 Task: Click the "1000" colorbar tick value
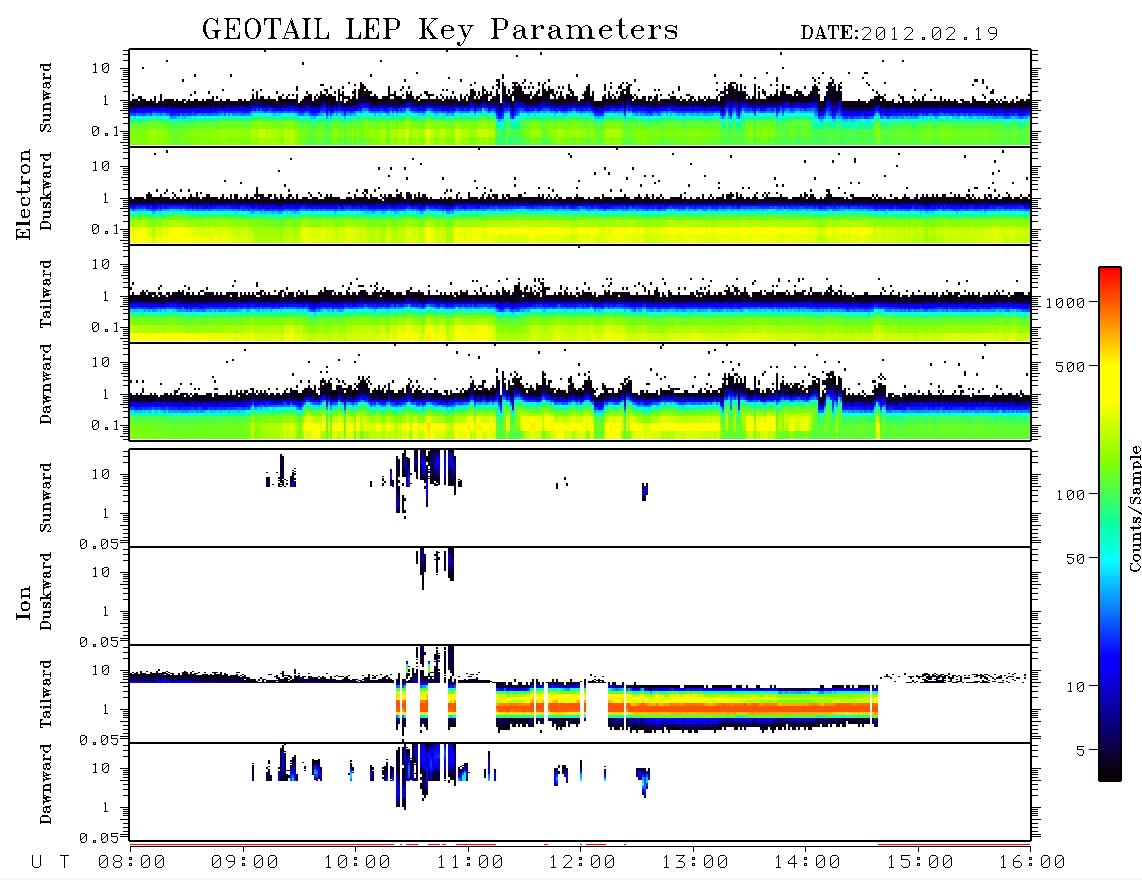coord(1065,303)
